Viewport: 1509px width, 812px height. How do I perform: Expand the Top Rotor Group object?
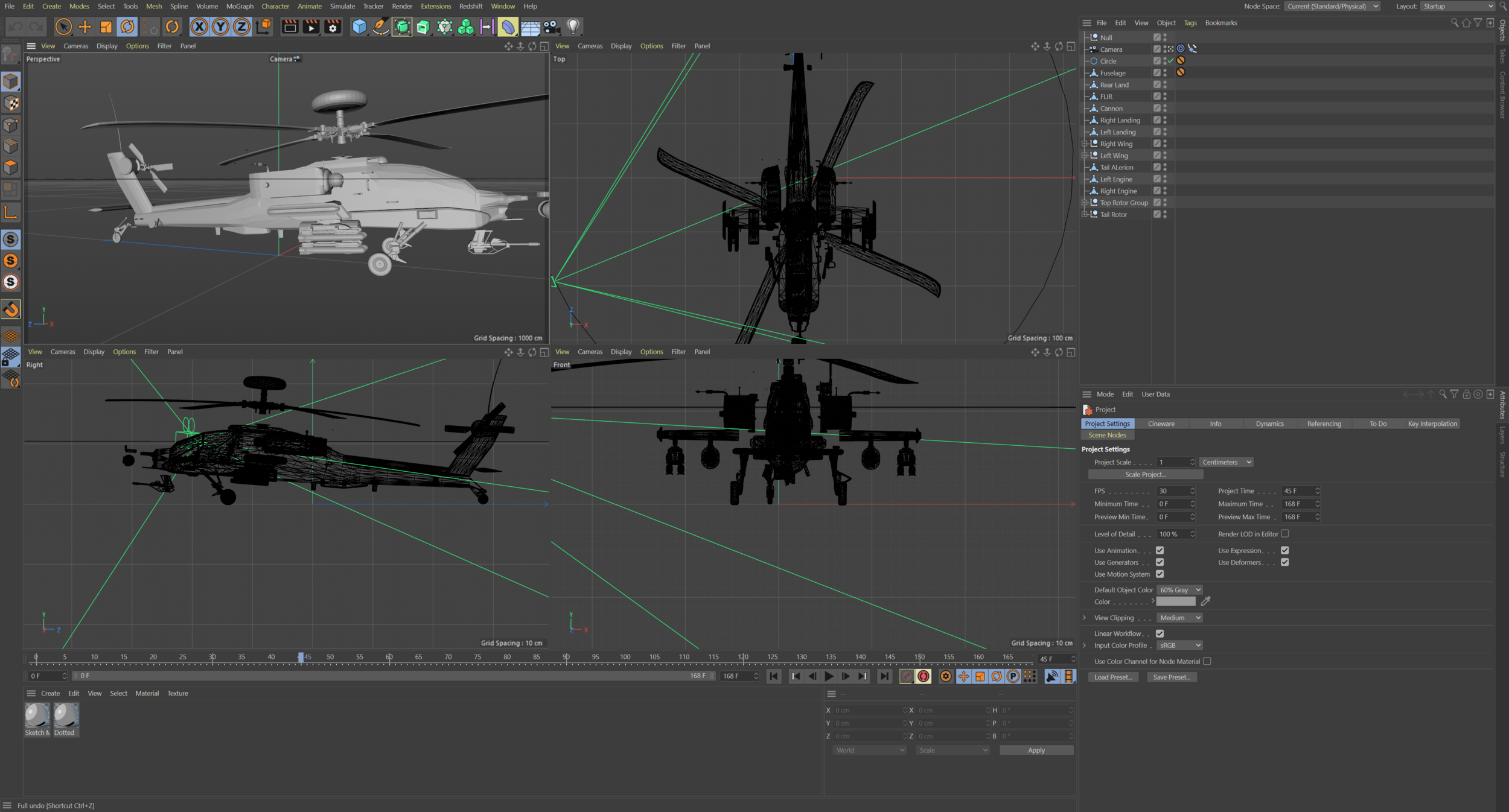(1085, 203)
